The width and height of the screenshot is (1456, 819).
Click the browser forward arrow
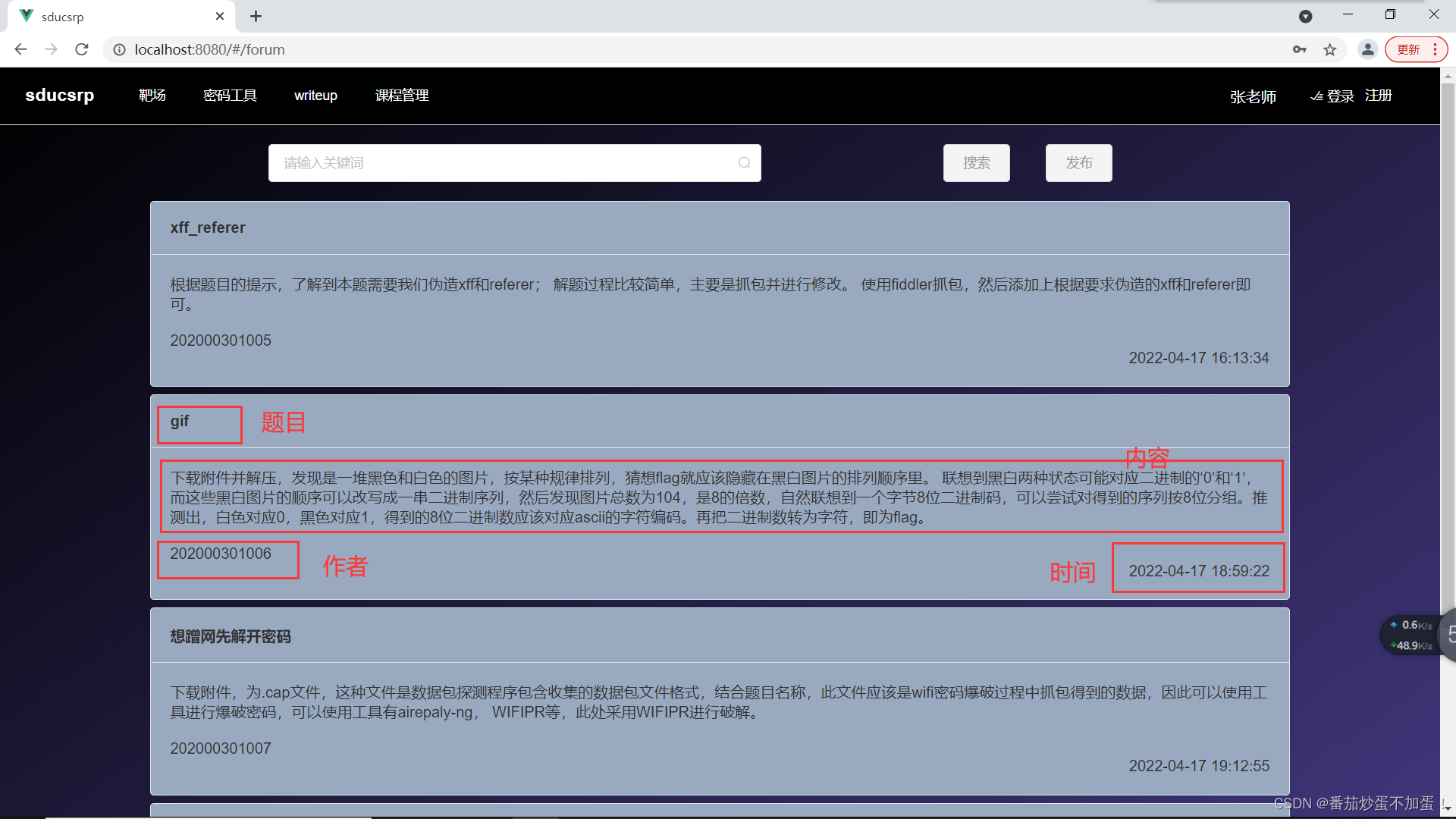coord(51,49)
